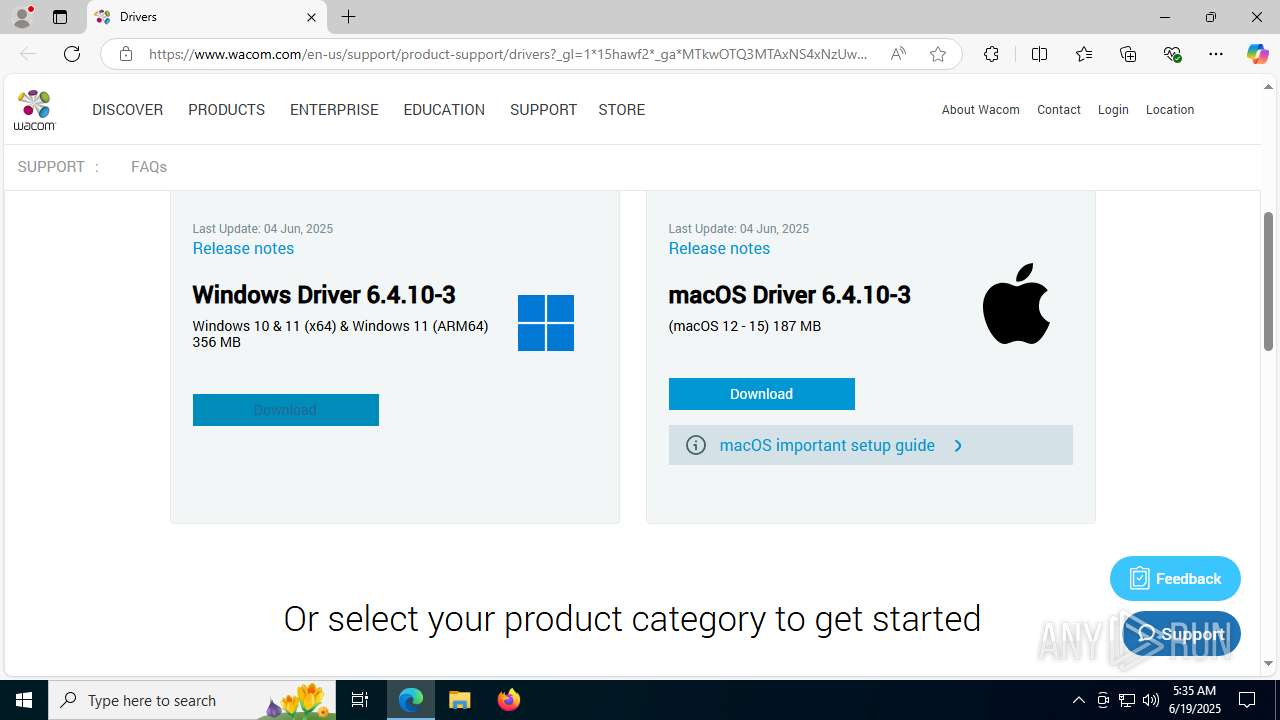The image size is (1280, 720).
Task: Open the tab actions menu icon
Action: [x=60, y=17]
